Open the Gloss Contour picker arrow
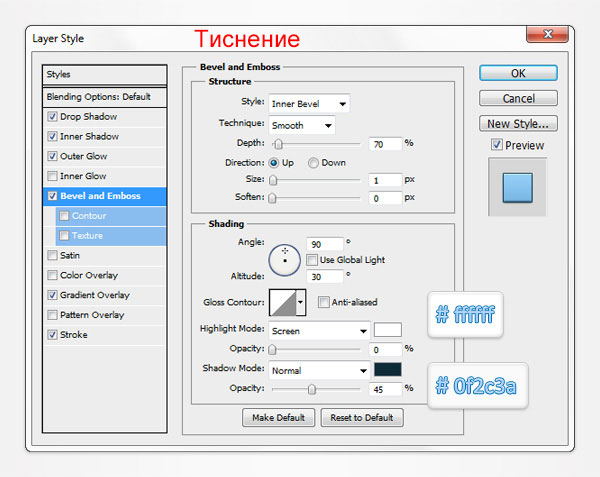The height and width of the screenshot is (477, 600). 301,302
